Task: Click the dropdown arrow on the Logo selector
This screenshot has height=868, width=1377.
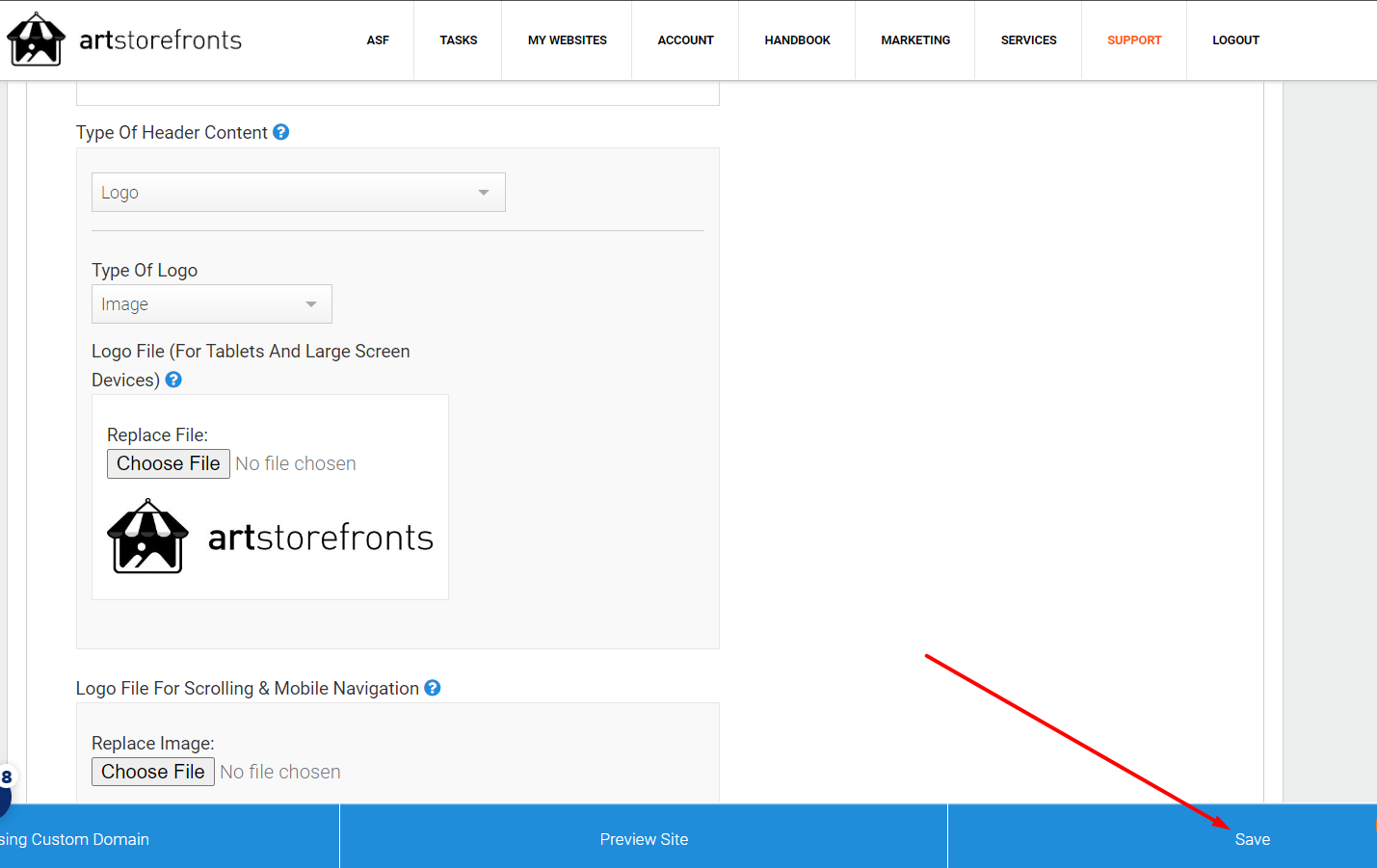Action: tap(483, 192)
